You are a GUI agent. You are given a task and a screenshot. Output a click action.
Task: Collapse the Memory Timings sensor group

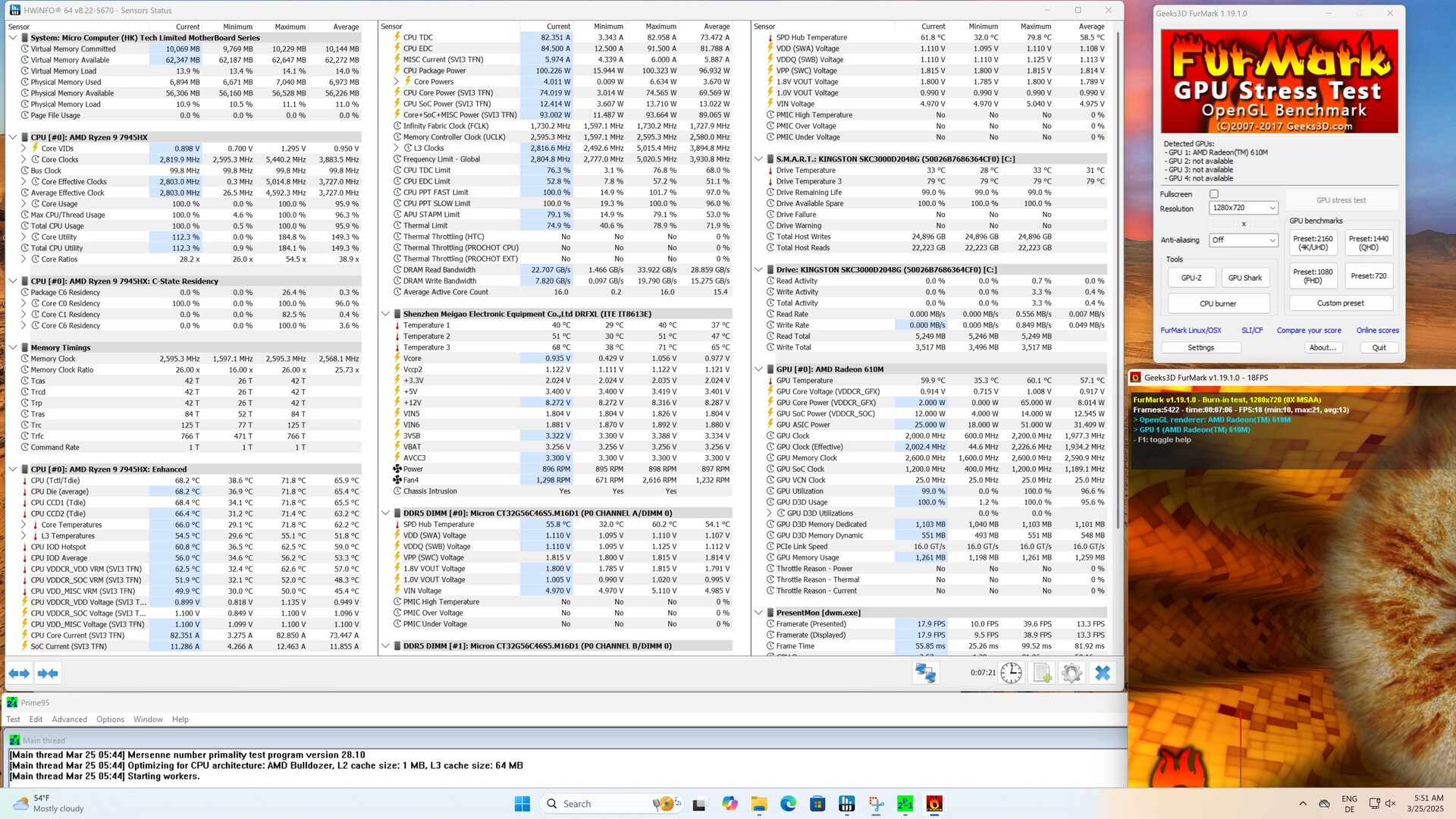point(13,348)
